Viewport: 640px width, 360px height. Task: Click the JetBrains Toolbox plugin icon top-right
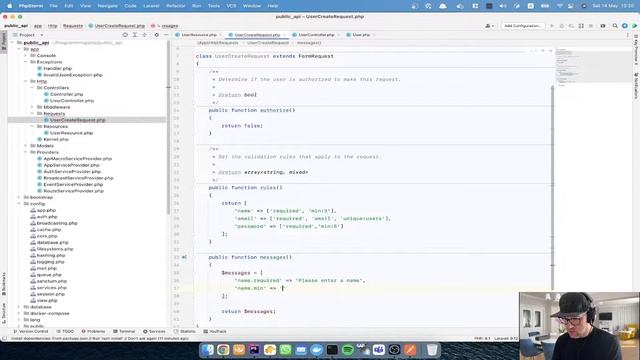[634, 26]
